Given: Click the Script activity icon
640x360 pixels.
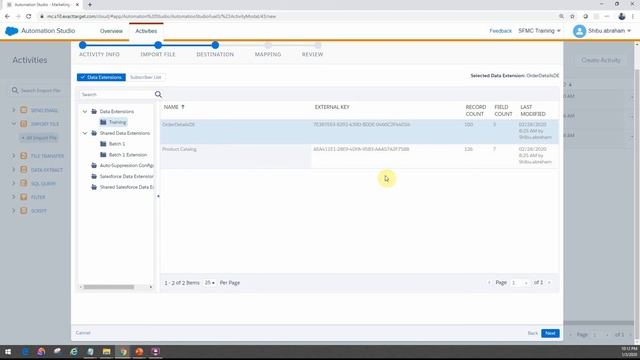Looking at the screenshot, I should [24, 211].
